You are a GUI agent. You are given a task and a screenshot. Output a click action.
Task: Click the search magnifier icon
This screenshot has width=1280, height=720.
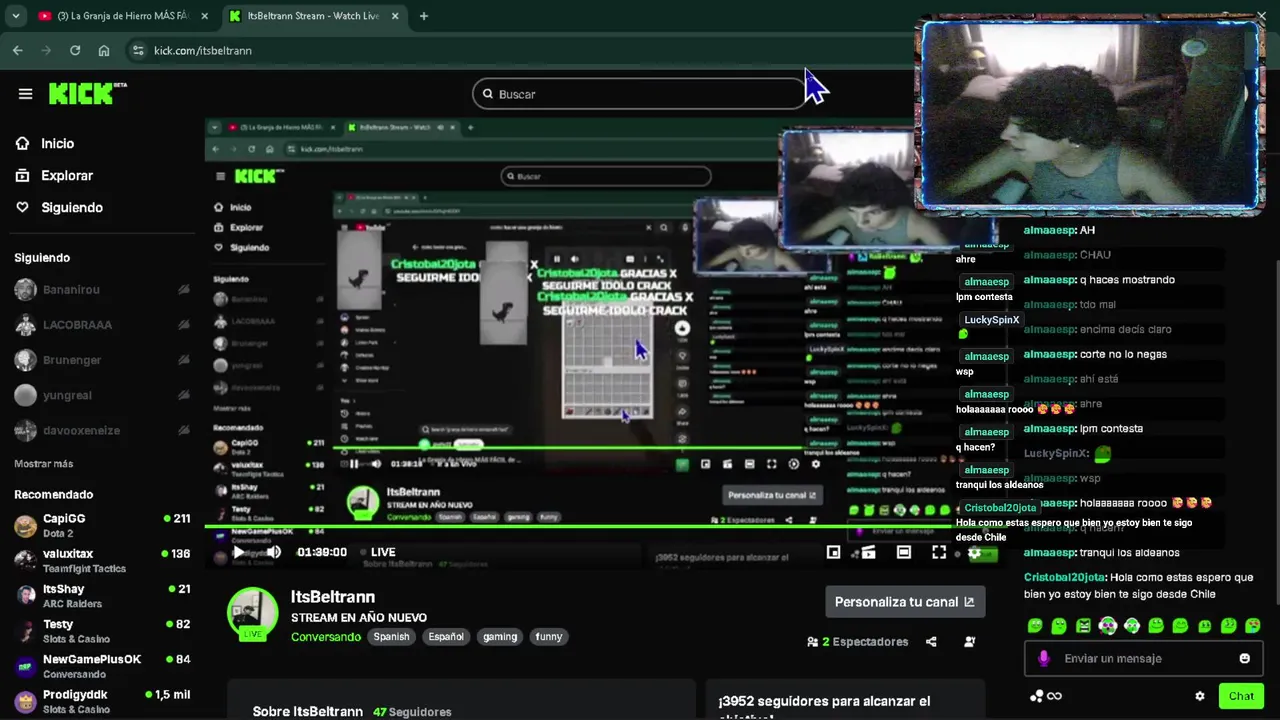tap(488, 94)
